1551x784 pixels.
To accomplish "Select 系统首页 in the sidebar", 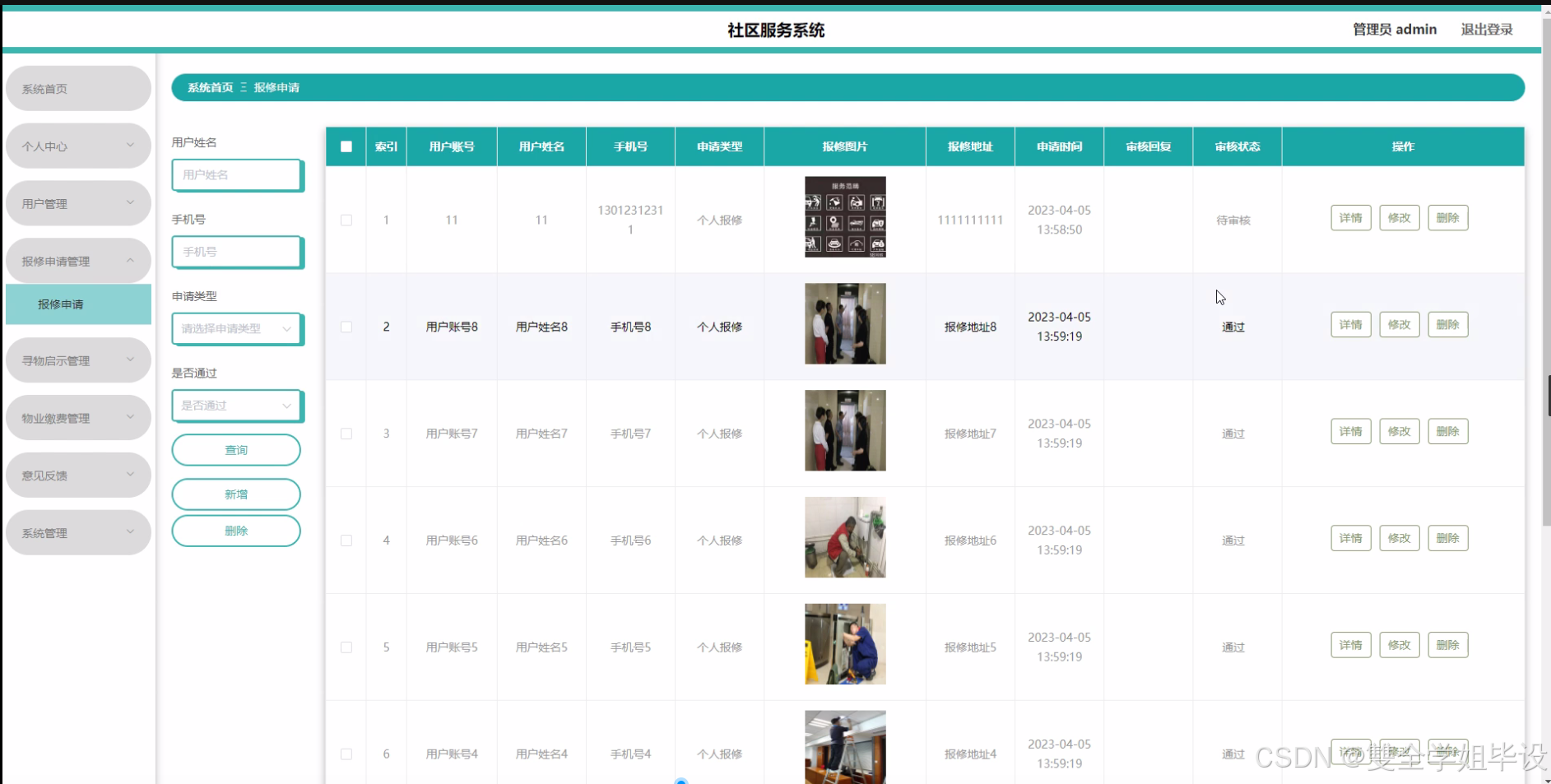I will pyautogui.click(x=78, y=88).
